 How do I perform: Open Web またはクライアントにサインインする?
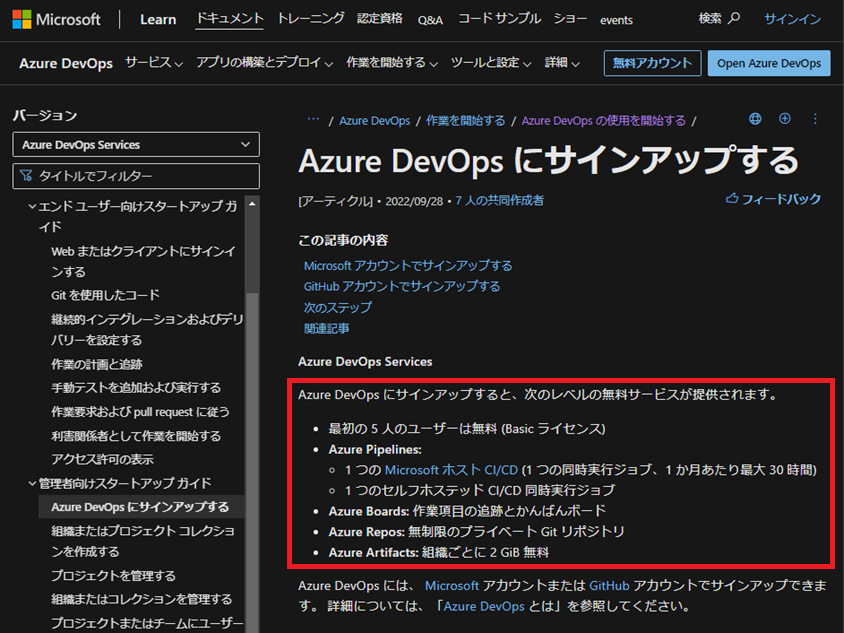(x=143, y=262)
